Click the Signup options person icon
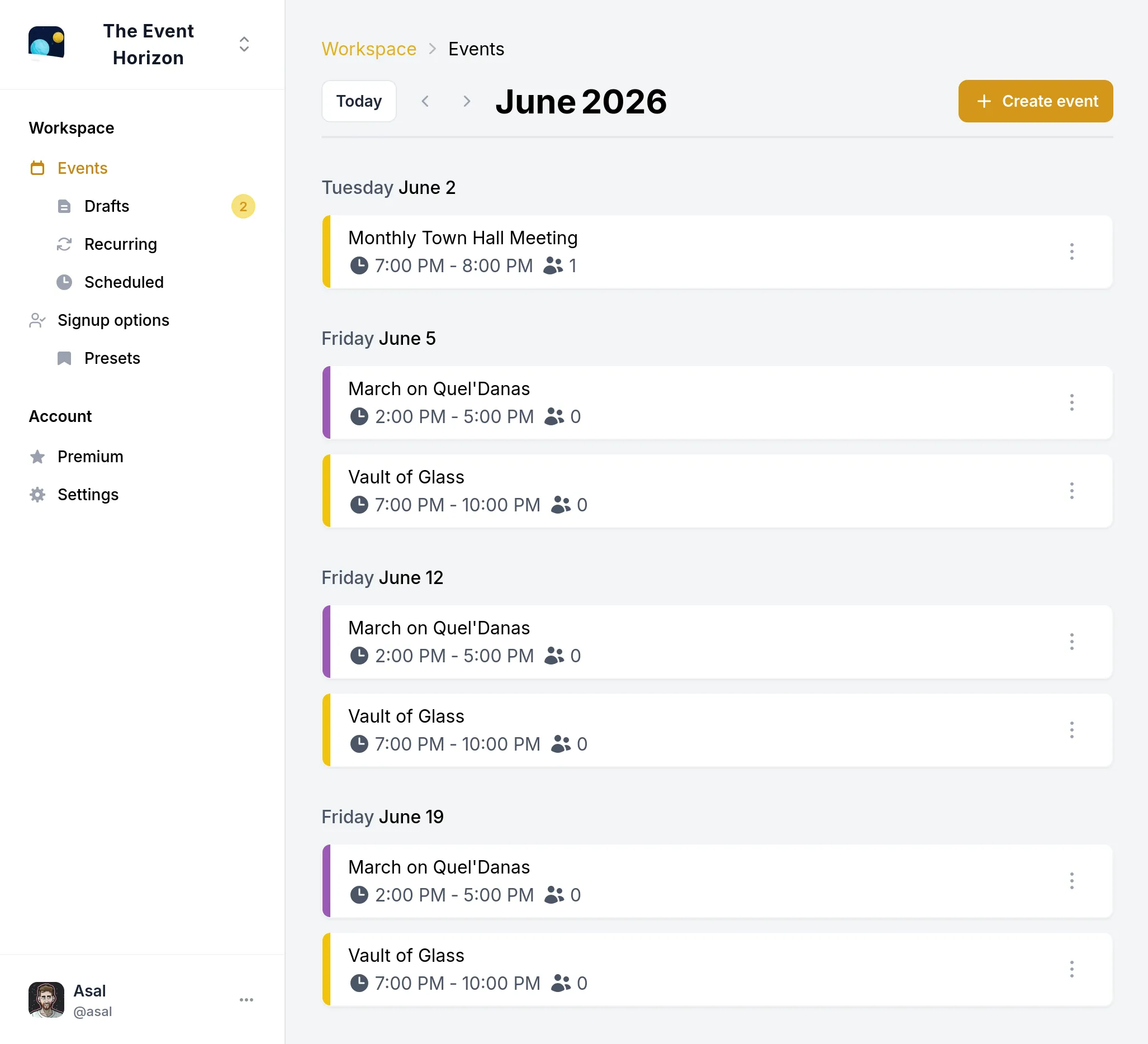The image size is (1148, 1044). click(x=37, y=320)
